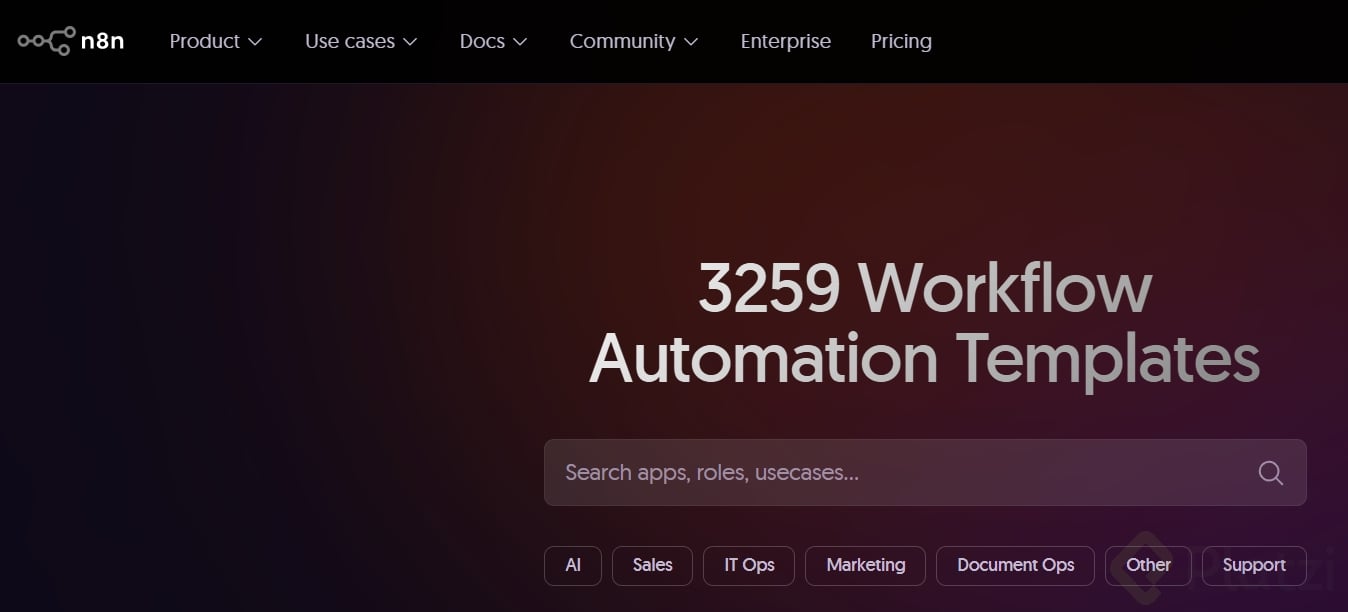The image size is (1348, 612).
Task: Pick the Other category tag
Action: pyautogui.click(x=1148, y=565)
